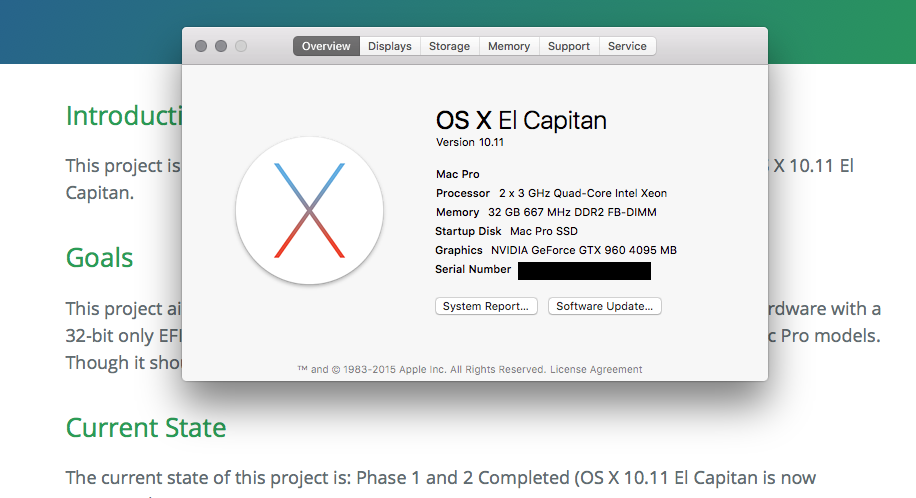Click the Memory 32 GB line
The height and width of the screenshot is (498, 916).
point(546,212)
